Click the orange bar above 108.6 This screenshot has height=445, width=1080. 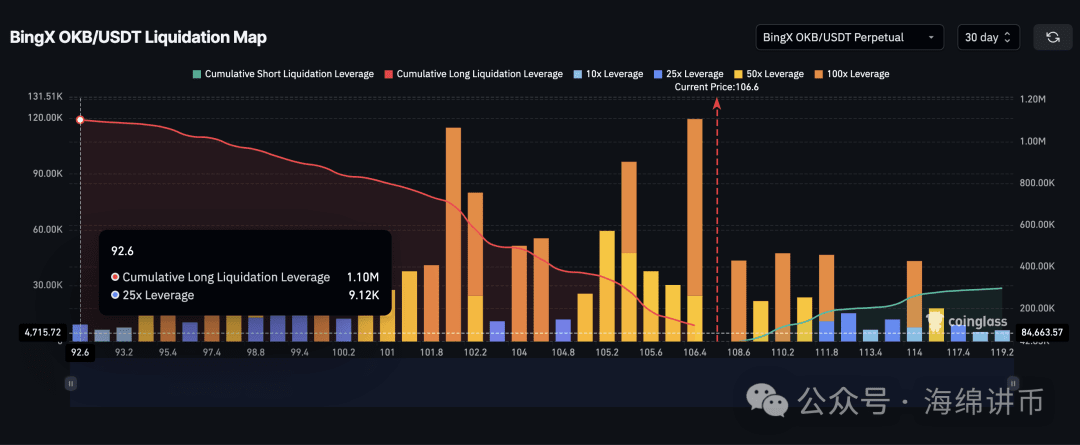coord(738,300)
